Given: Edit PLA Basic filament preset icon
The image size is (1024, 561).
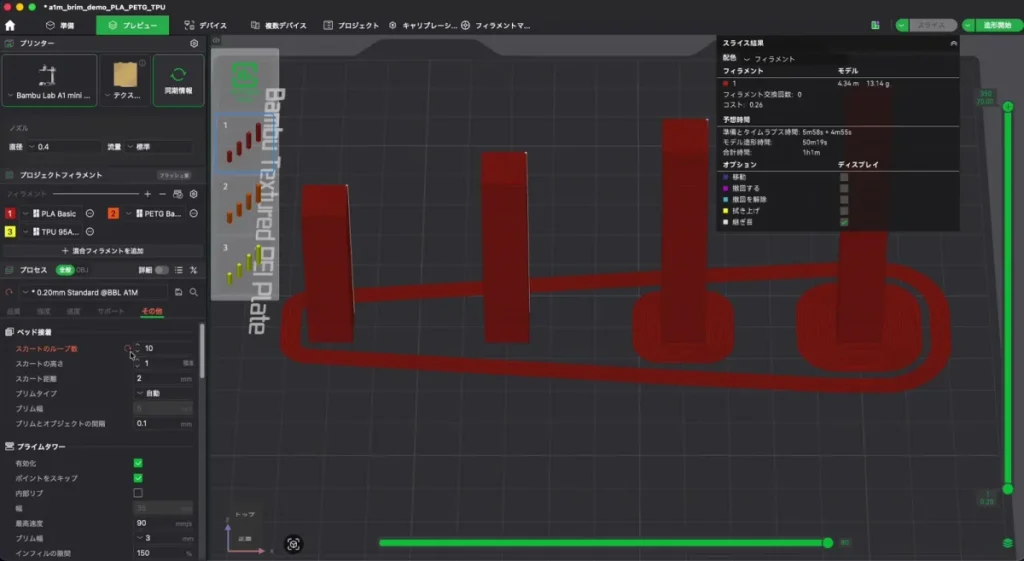Looking at the screenshot, I should 90,214.
